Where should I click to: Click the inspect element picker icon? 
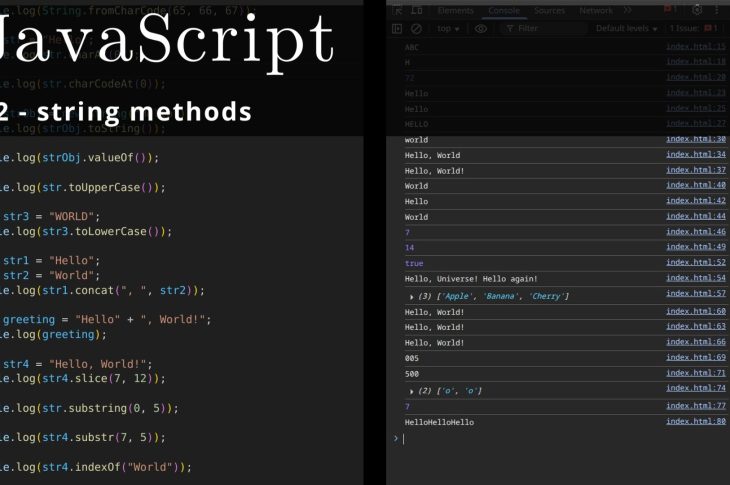coord(397,10)
